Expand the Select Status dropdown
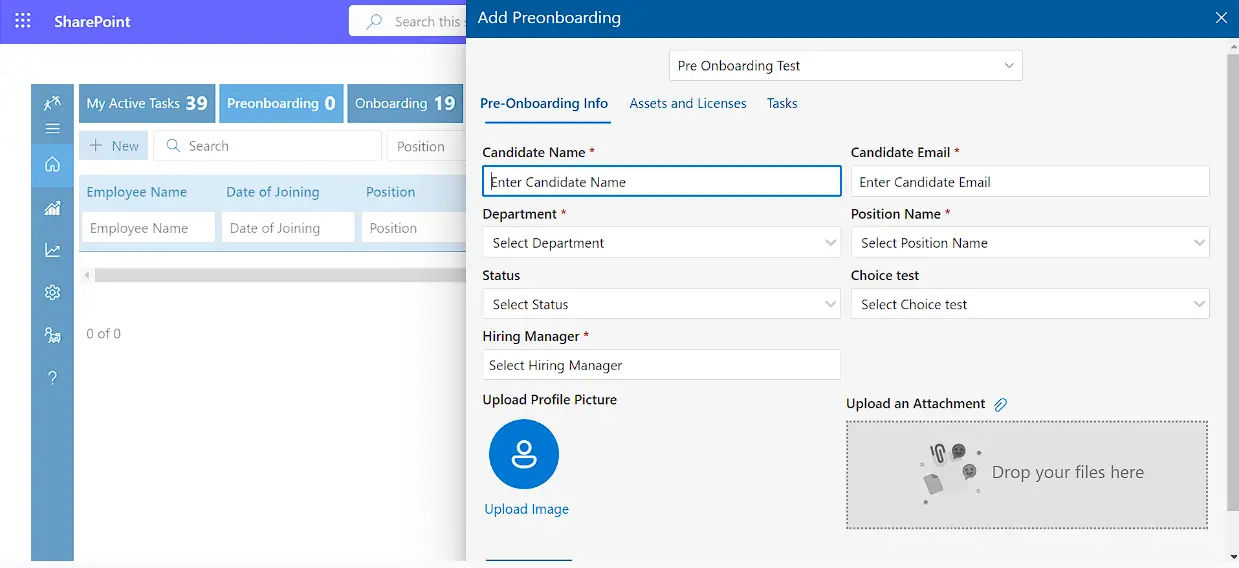1239x568 pixels. coord(660,304)
